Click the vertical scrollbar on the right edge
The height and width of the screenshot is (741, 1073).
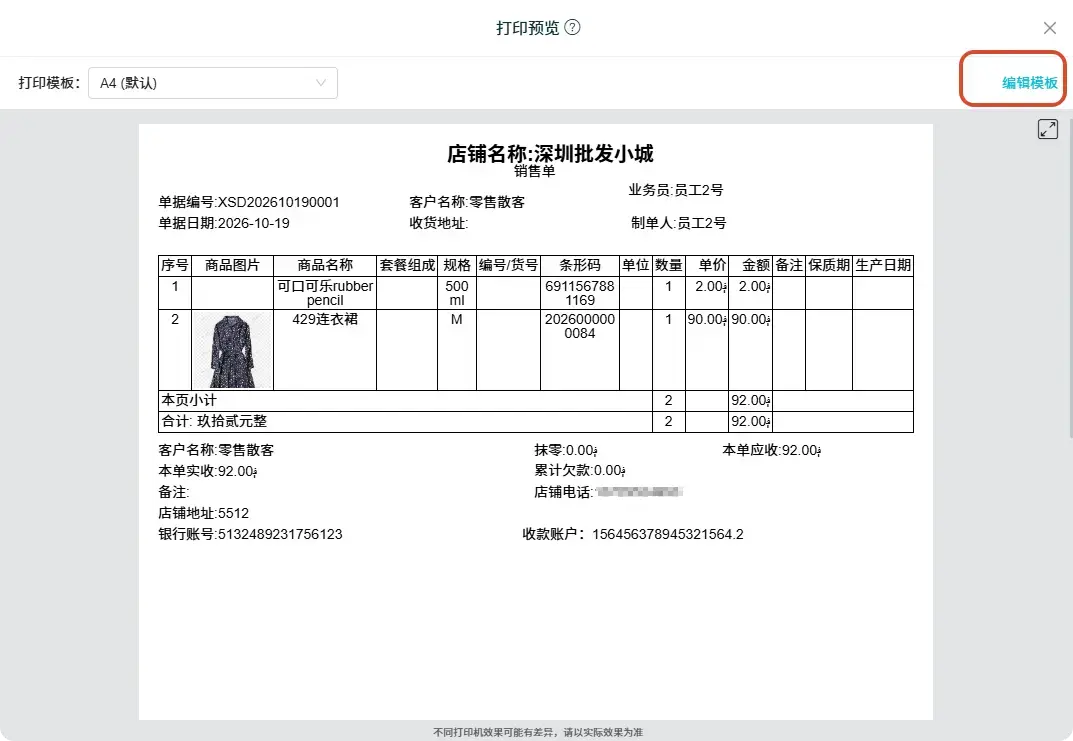coord(1070,274)
